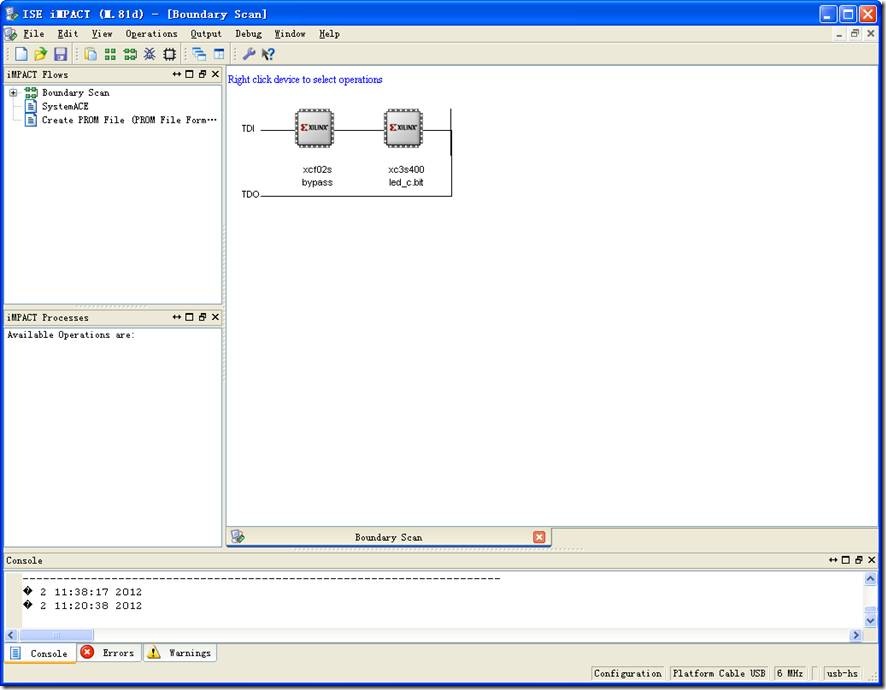Screen dimensions: 886x690
Task: Select the xc3s400 device chip
Action: click(x=403, y=128)
